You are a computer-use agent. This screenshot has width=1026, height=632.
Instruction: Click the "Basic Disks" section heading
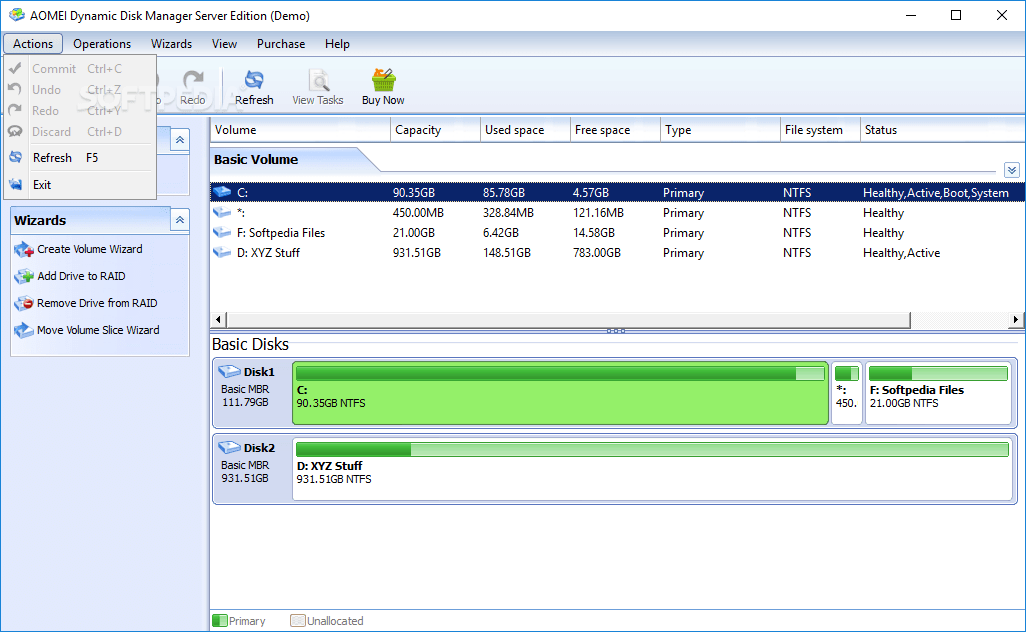click(x=250, y=344)
